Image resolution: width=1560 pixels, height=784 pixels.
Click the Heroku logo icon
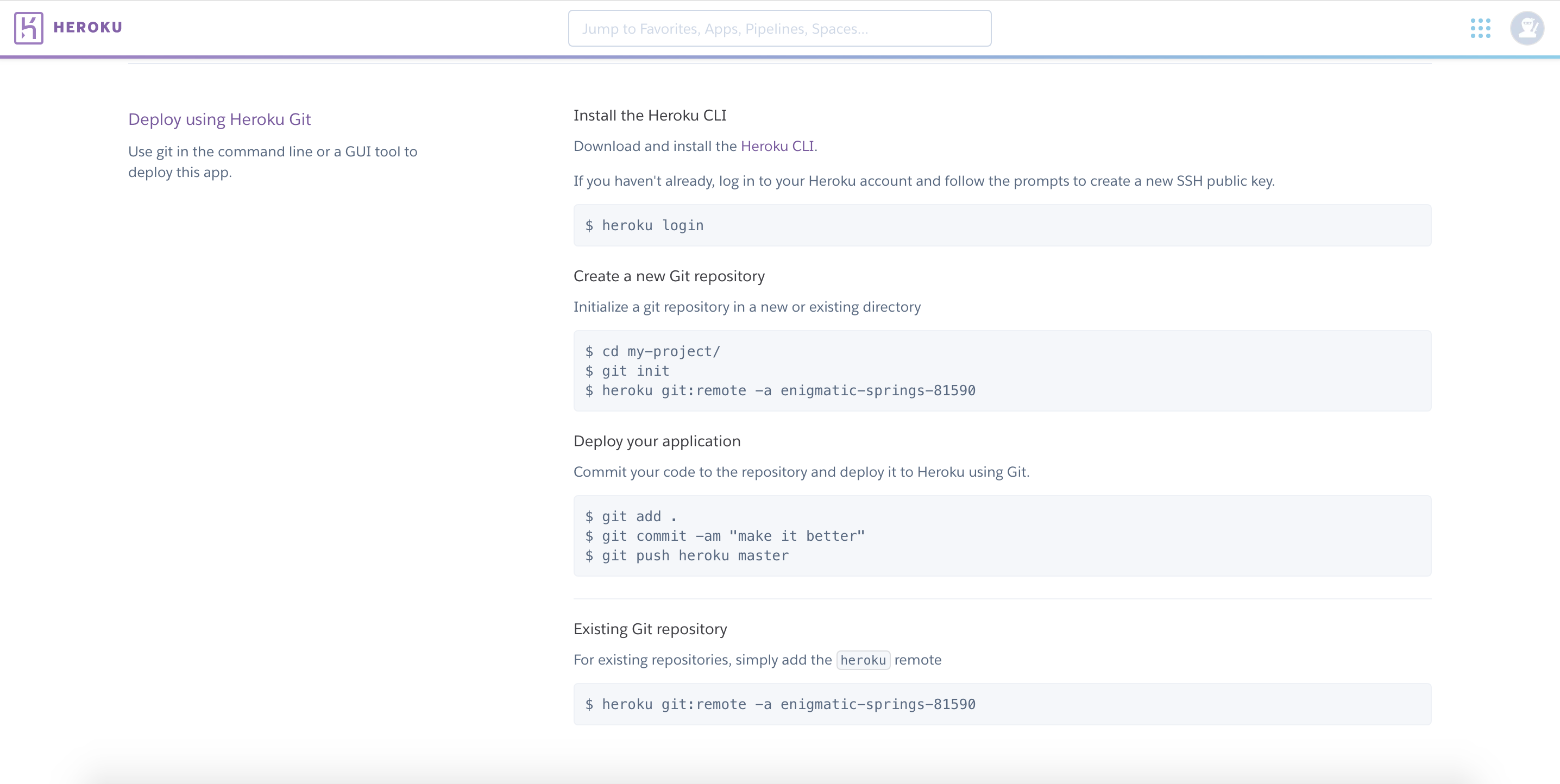click(28, 28)
